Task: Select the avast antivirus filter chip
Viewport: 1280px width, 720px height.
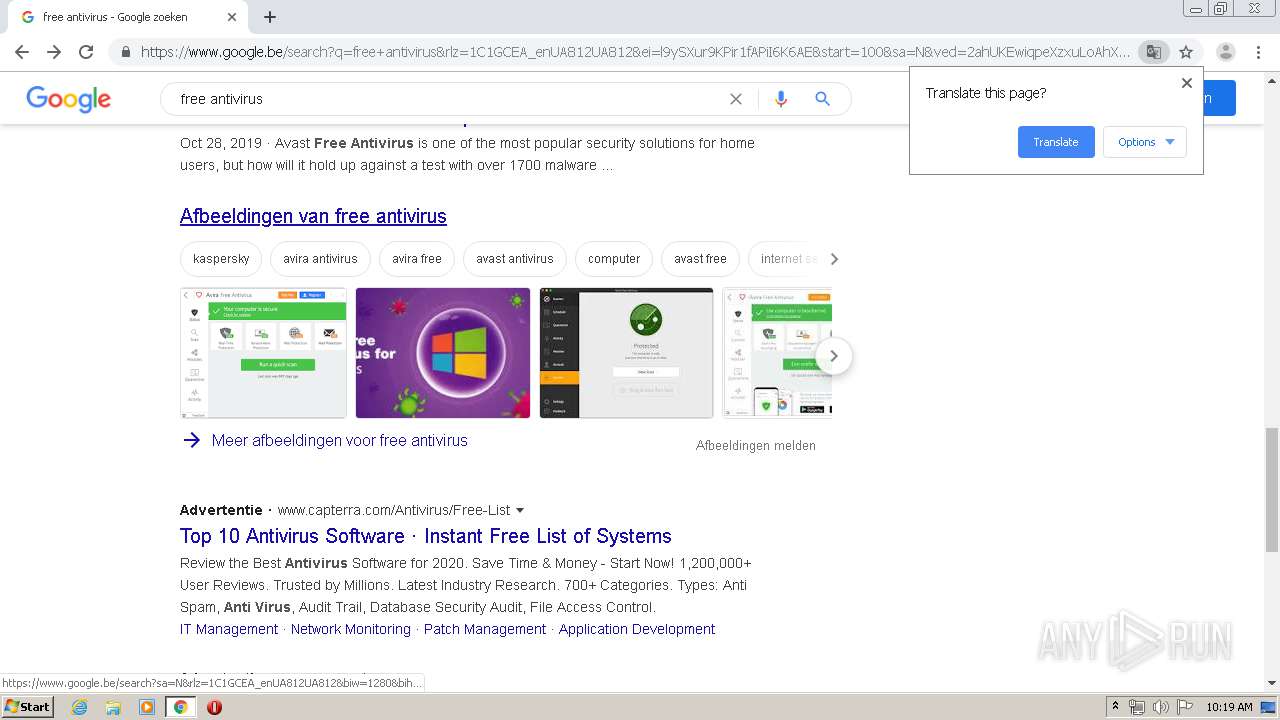Action: [x=515, y=259]
